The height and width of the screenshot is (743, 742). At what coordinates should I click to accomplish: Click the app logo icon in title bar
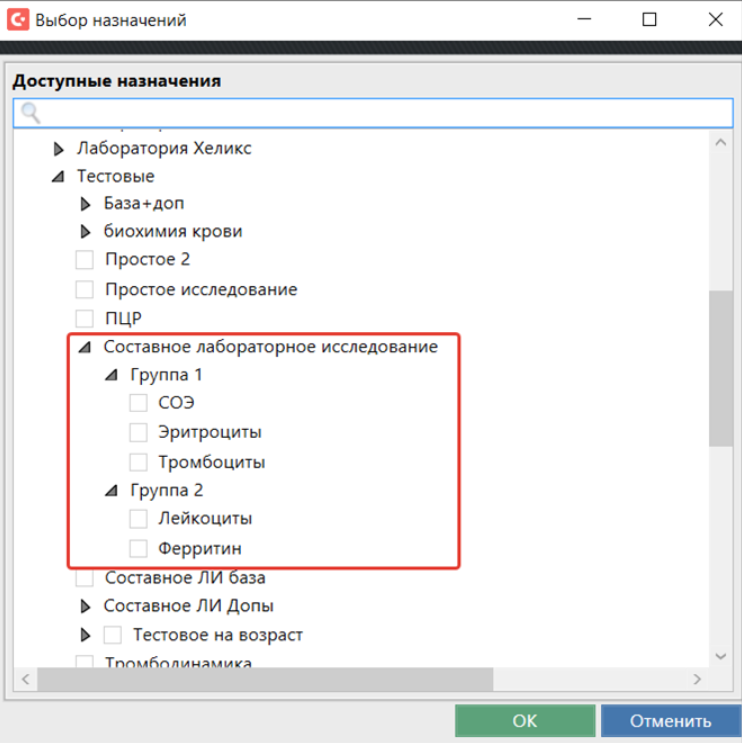click(x=18, y=19)
